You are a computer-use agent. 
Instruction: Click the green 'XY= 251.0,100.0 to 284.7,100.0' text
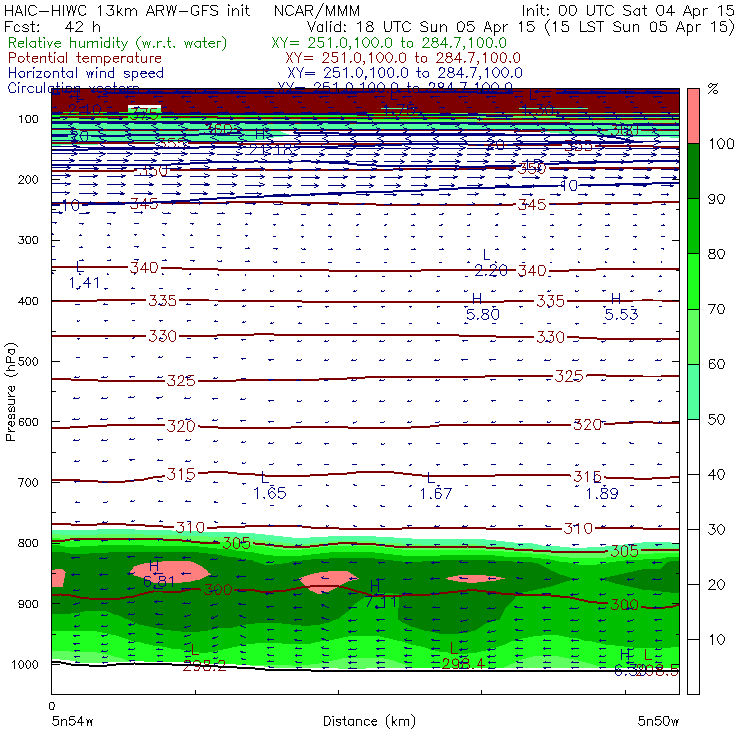tap(389, 43)
